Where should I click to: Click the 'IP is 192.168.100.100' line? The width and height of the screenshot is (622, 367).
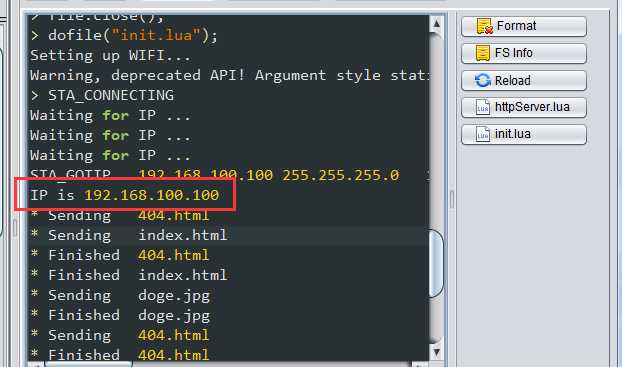tap(125, 195)
